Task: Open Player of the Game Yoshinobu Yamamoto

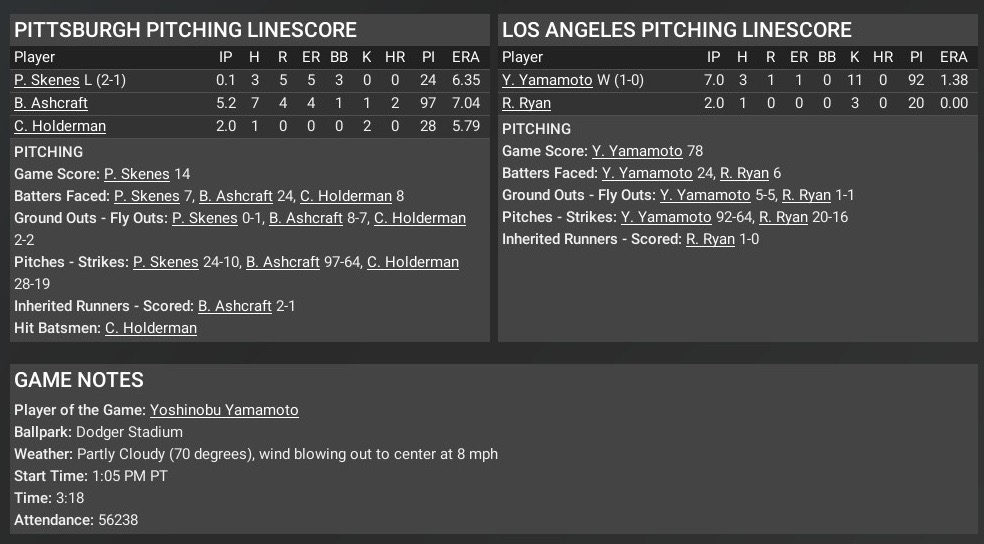Action: point(224,410)
